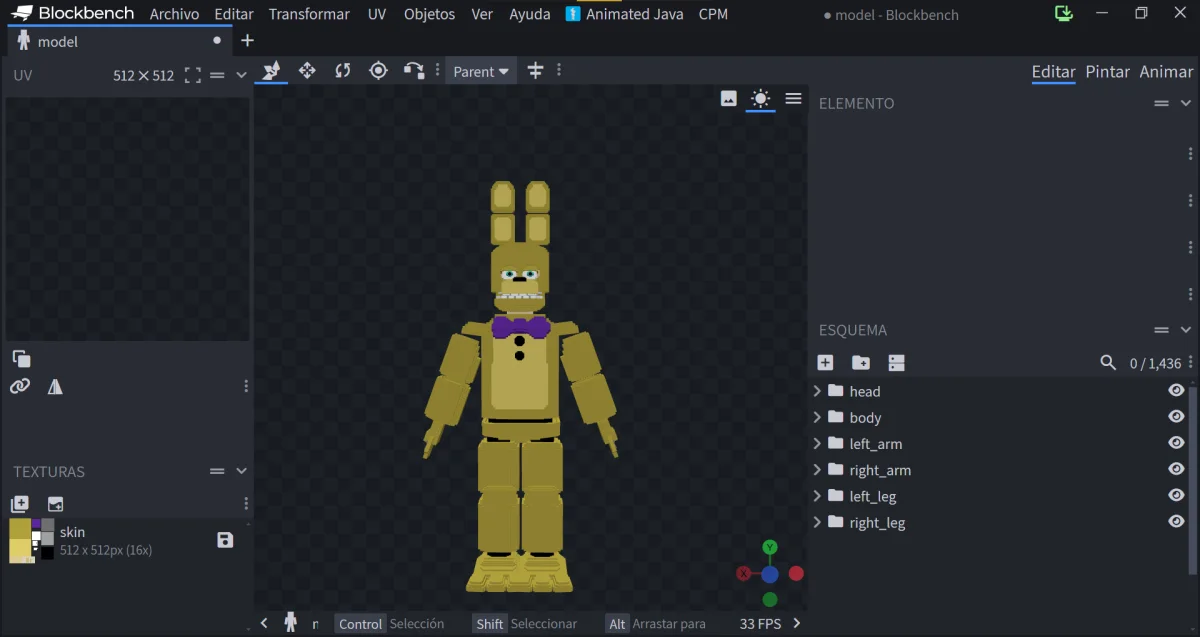Expand the right_leg group
Screen dimensions: 1200x637
pyautogui.click(x=817, y=521)
